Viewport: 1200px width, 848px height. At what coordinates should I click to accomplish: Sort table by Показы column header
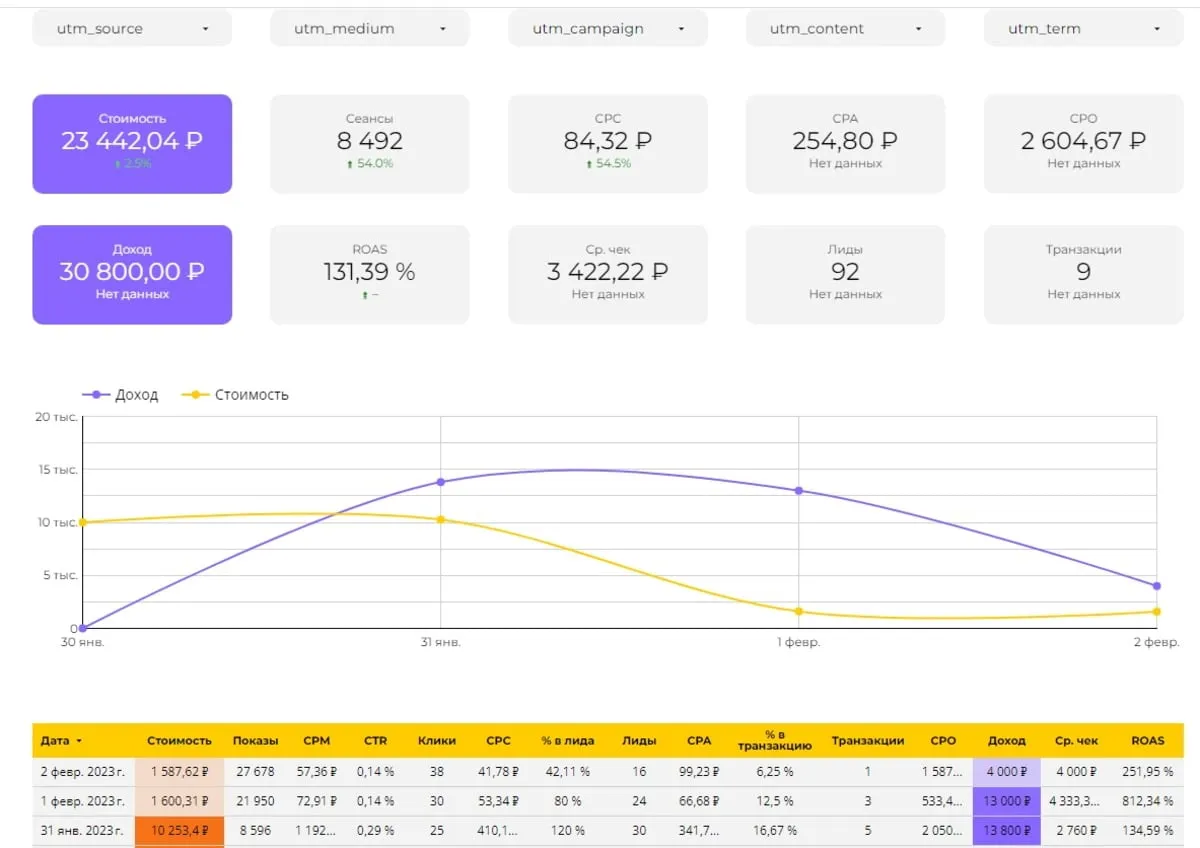coord(256,741)
